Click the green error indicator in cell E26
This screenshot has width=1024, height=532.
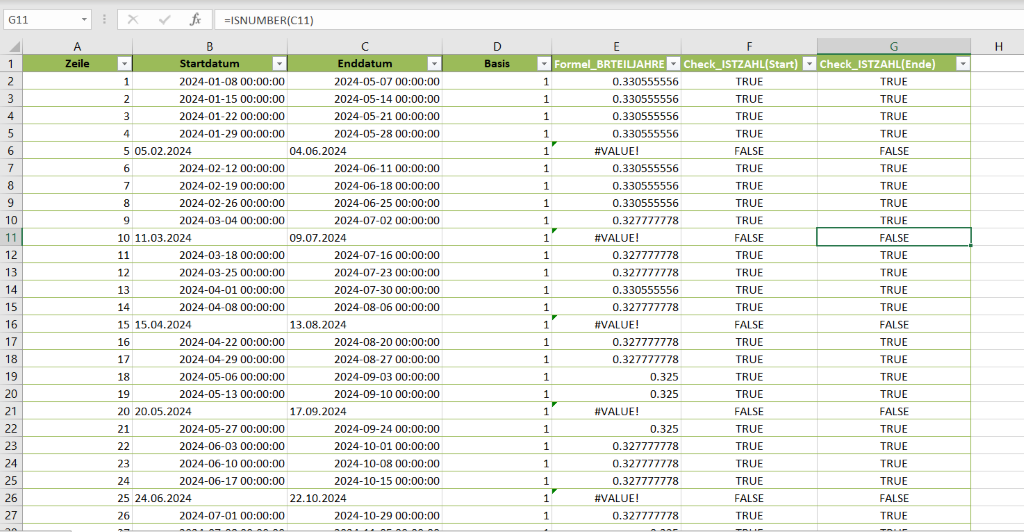(554, 492)
